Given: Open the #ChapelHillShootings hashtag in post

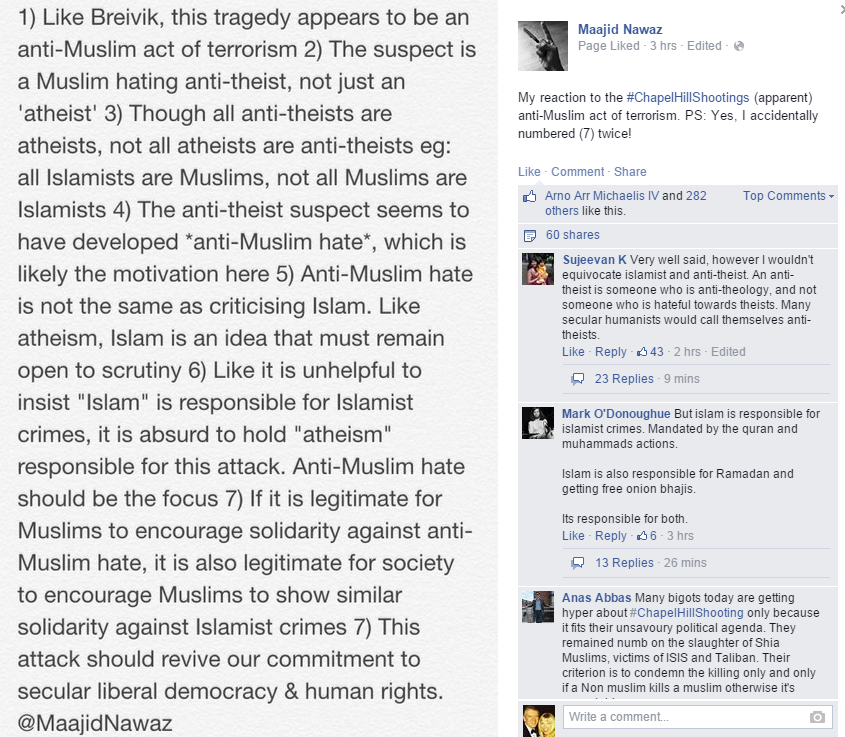Looking at the screenshot, I should [x=688, y=98].
